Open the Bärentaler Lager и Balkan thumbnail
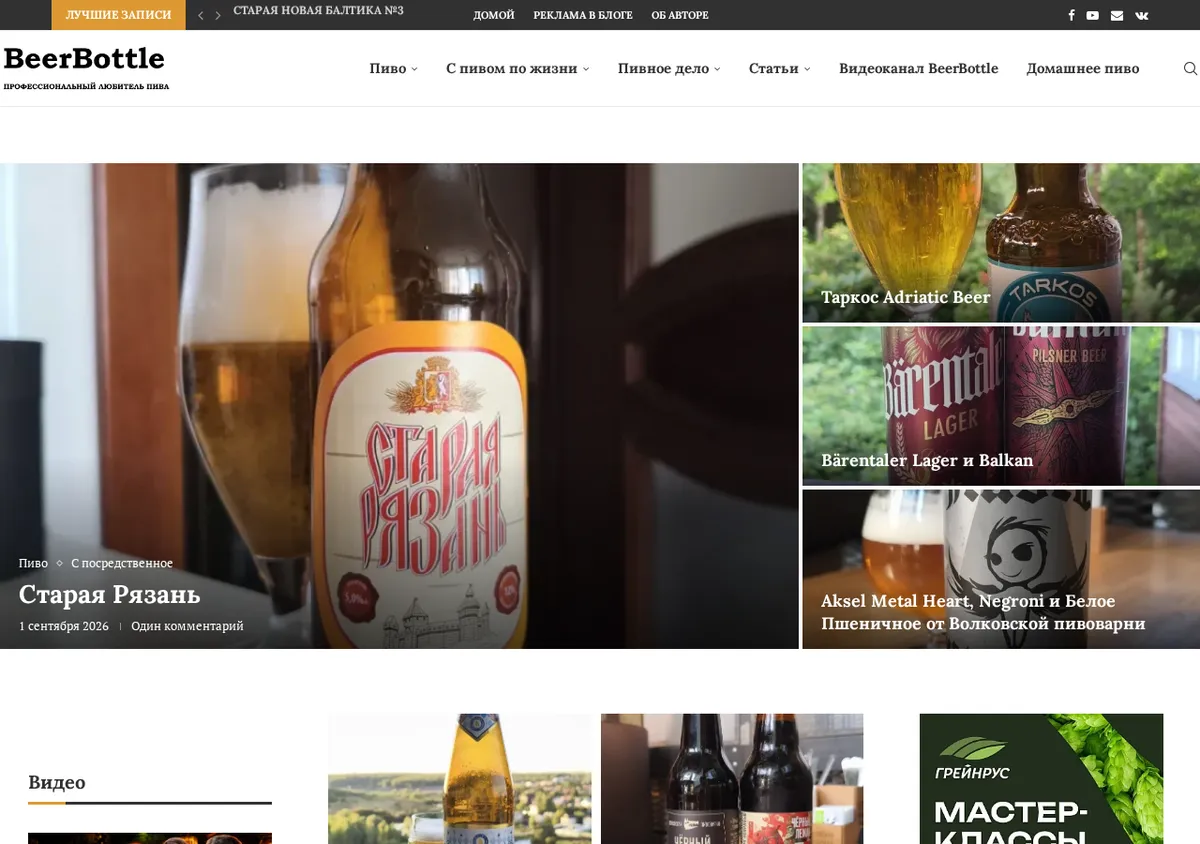Image resolution: width=1200 pixels, height=844 pixels. [1001, 405]
